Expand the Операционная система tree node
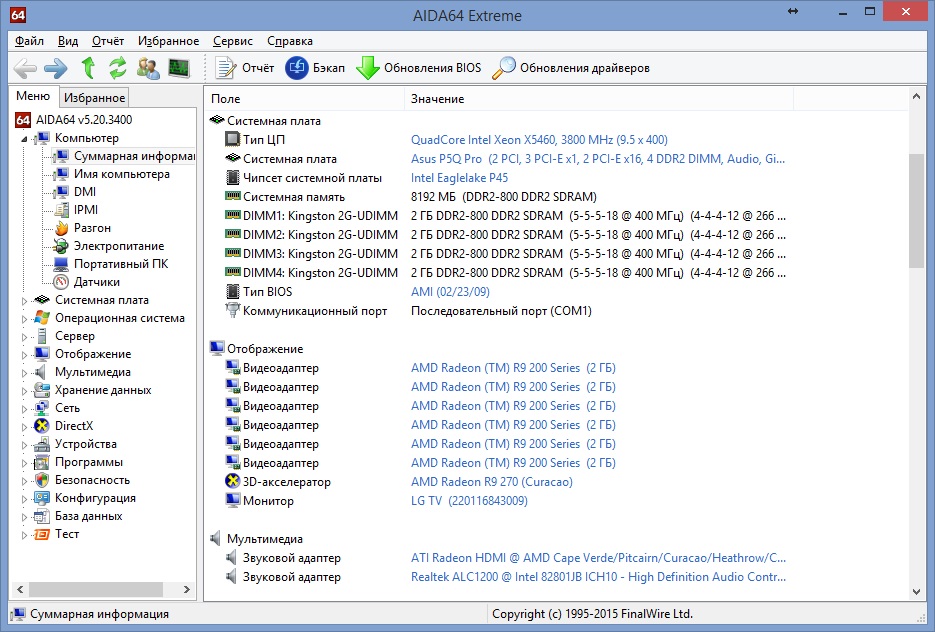This screenshot has width=935, height=632. [x=24, y=319]
